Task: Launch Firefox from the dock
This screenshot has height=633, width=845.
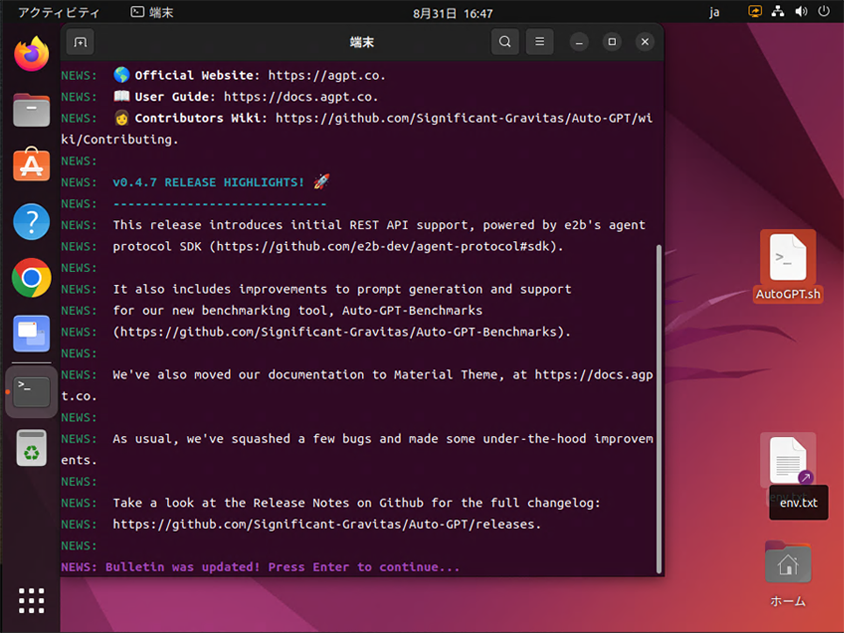Action: point(32,54)
